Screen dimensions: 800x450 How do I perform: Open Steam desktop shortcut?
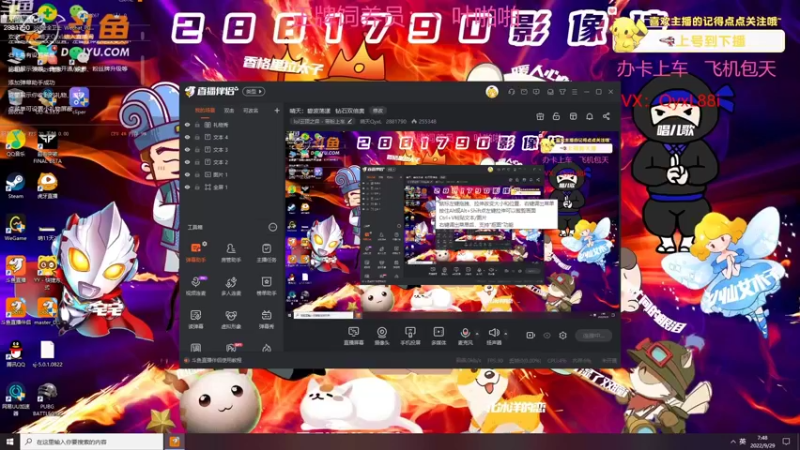(15, 186)
